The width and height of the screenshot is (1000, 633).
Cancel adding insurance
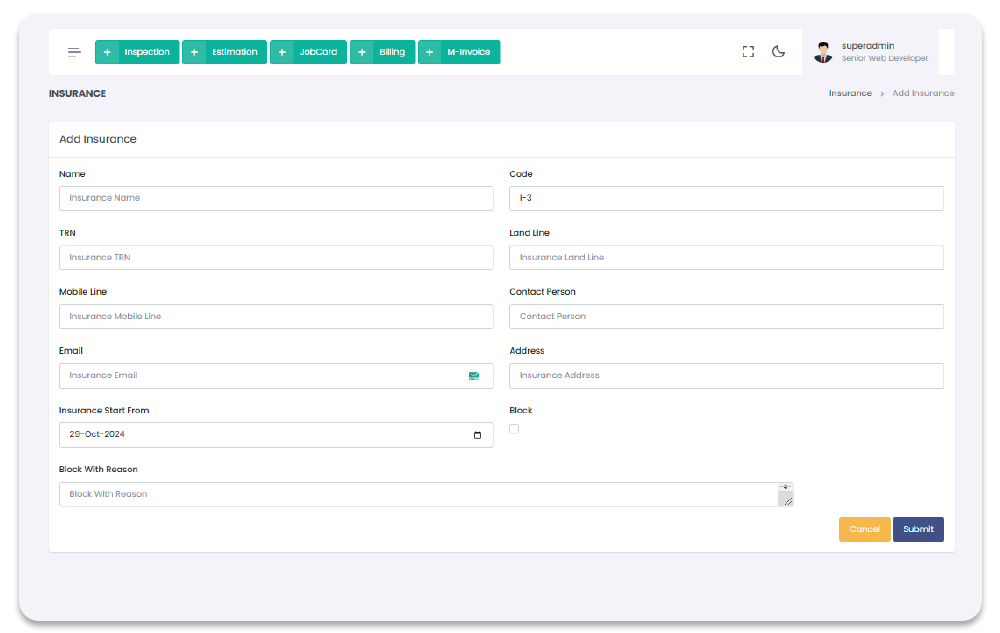pyautogui.click(x=864, y=529)
